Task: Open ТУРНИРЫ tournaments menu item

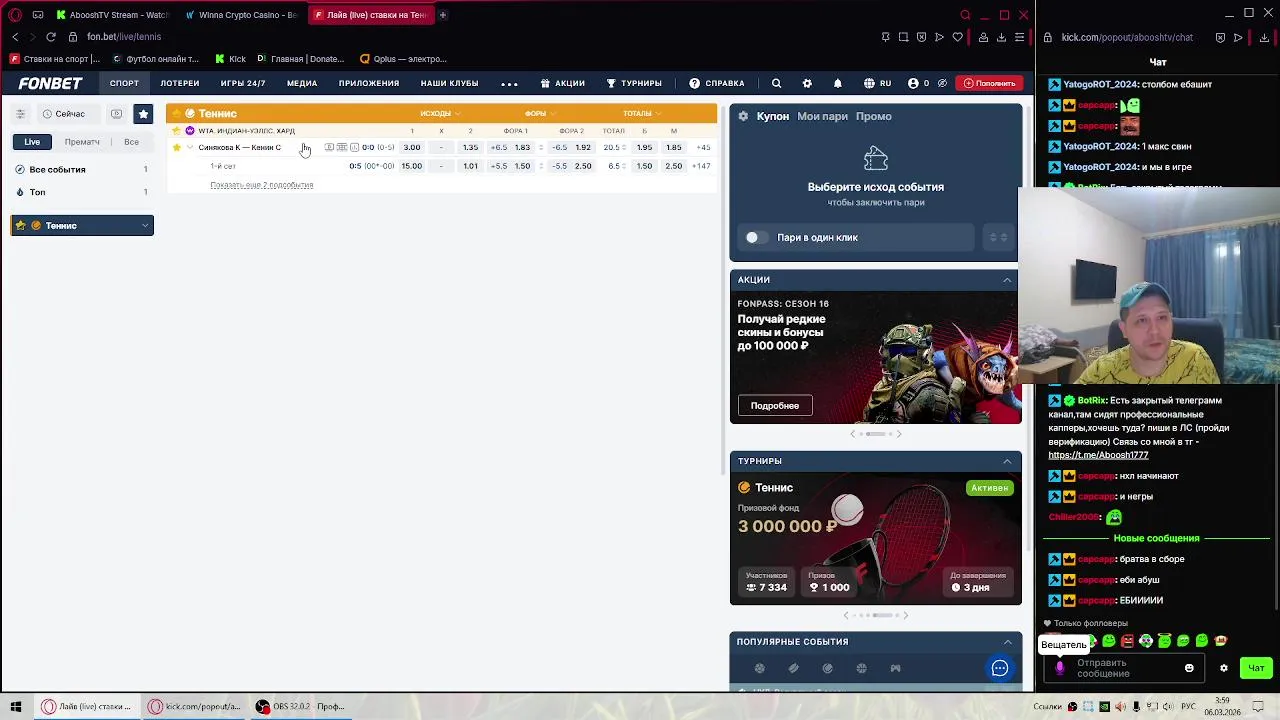Action: point(634,83)
